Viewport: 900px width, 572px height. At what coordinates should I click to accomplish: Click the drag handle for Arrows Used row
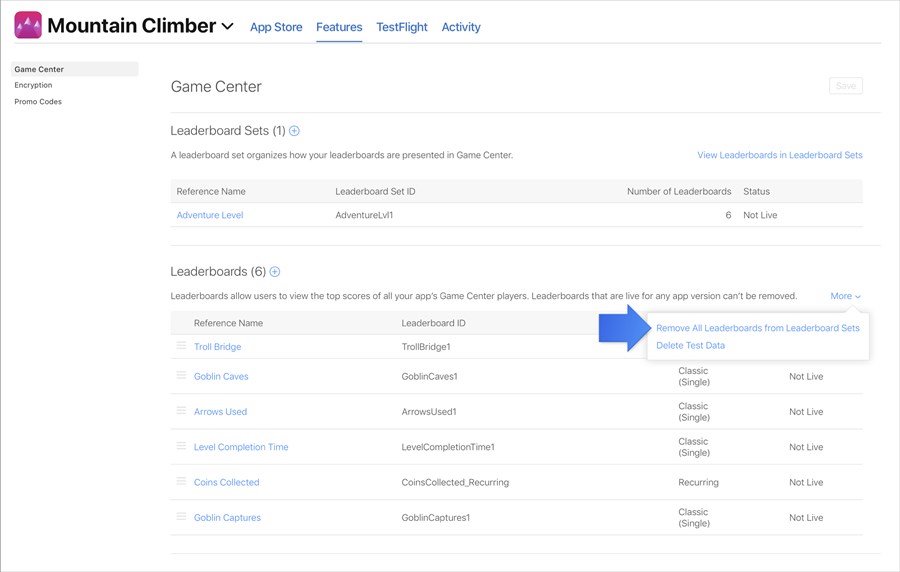click(x=181, y=411)
